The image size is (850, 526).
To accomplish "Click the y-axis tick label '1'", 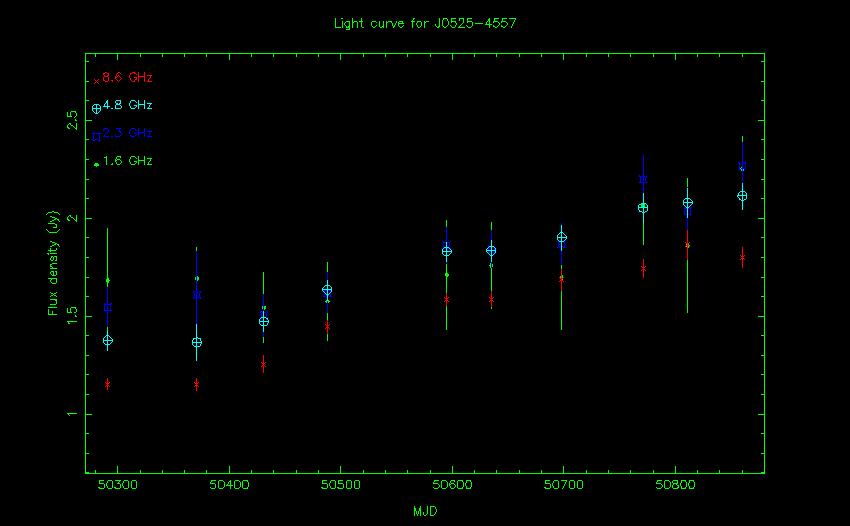I will pyautogui.click(x=72, y=414).
